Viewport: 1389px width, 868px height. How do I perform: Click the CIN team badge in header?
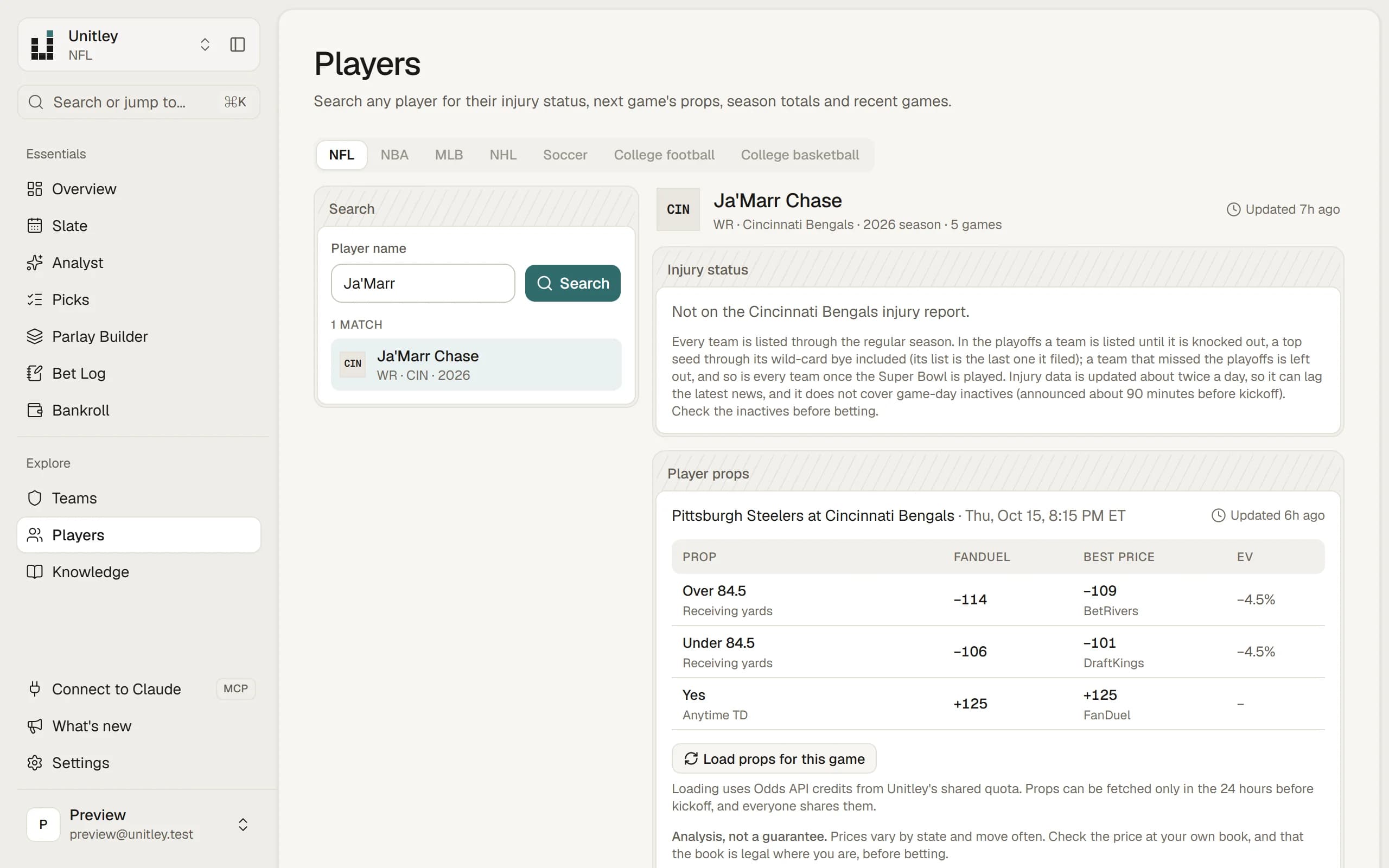(x=678, y=209)
